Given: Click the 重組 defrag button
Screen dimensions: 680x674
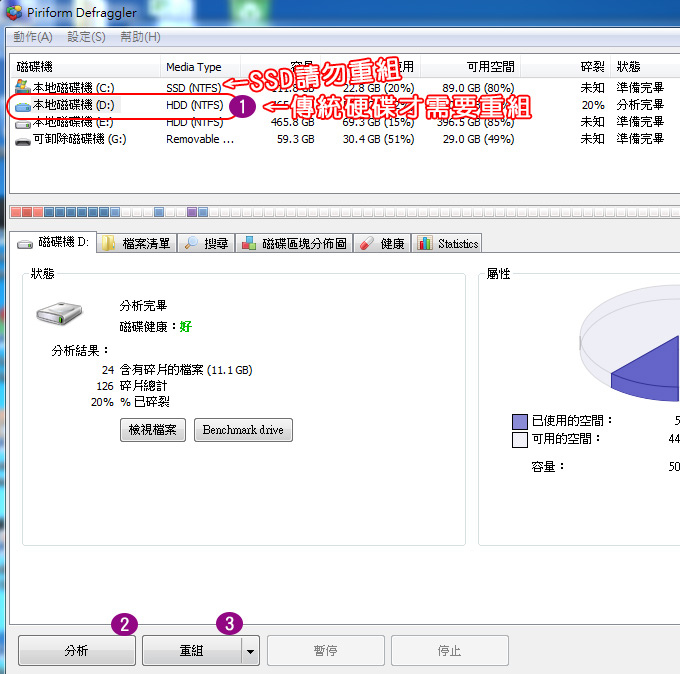Looking at the screenshot, I should (192, 650).
